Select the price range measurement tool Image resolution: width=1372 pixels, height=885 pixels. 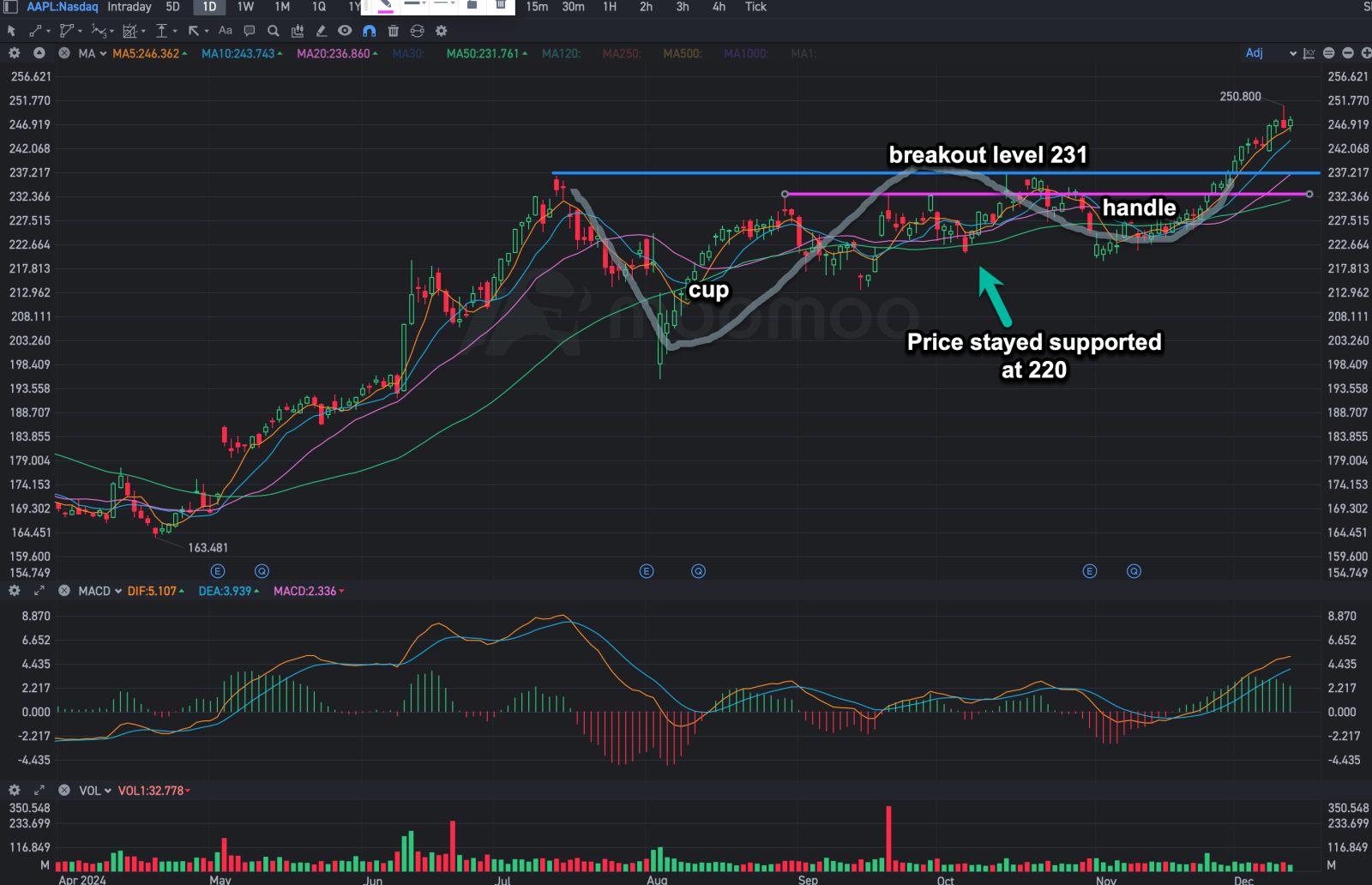tap(161, 31)
